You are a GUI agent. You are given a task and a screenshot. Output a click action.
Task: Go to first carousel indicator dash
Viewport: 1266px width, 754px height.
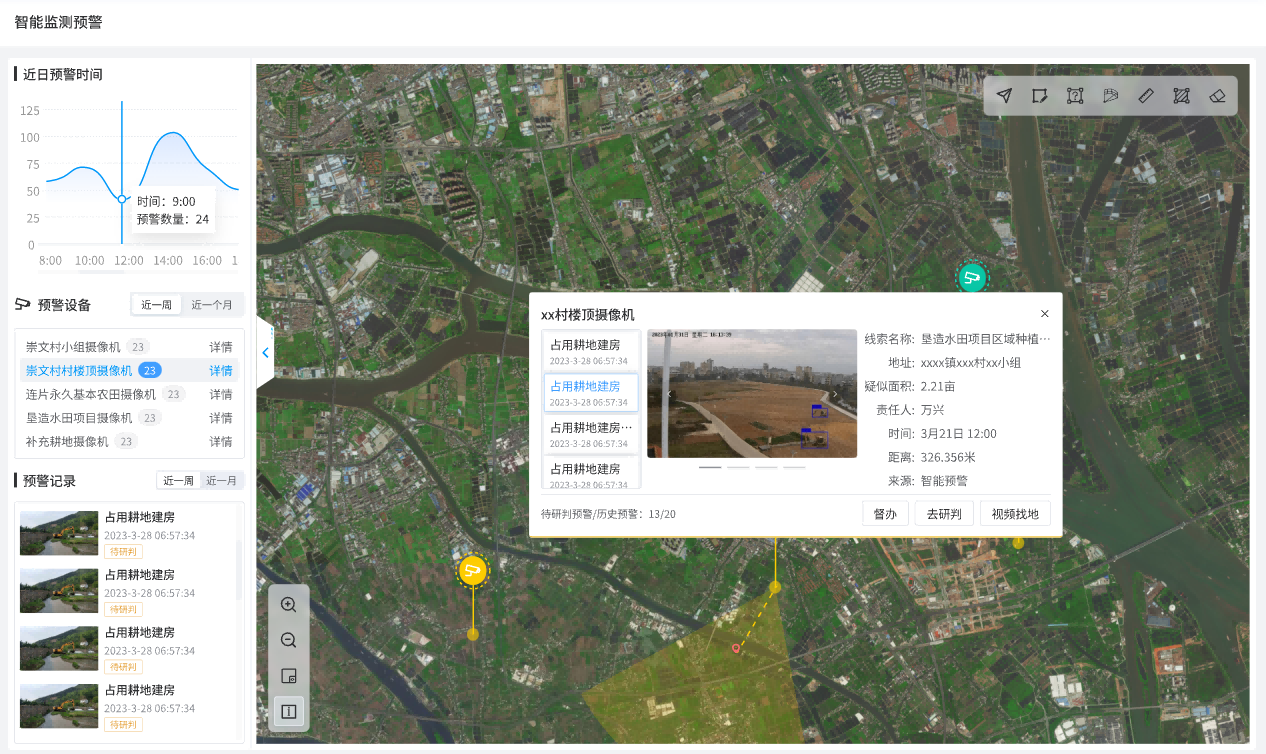point(710,467)
